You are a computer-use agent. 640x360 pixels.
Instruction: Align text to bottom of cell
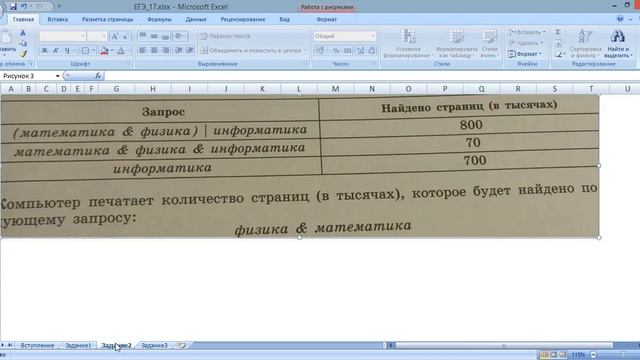165,36
